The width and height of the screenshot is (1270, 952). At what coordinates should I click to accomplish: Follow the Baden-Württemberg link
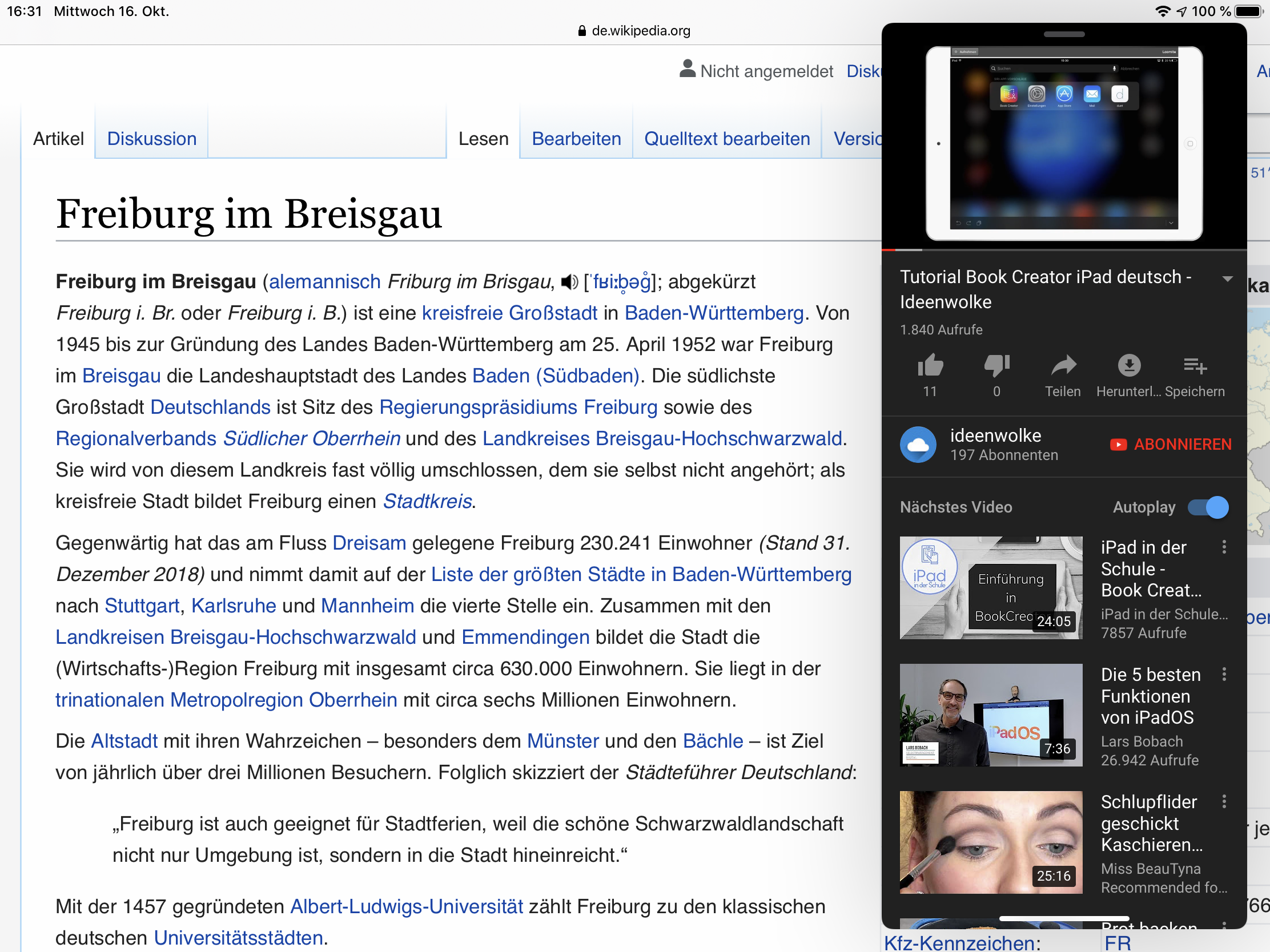pos(714,313)
